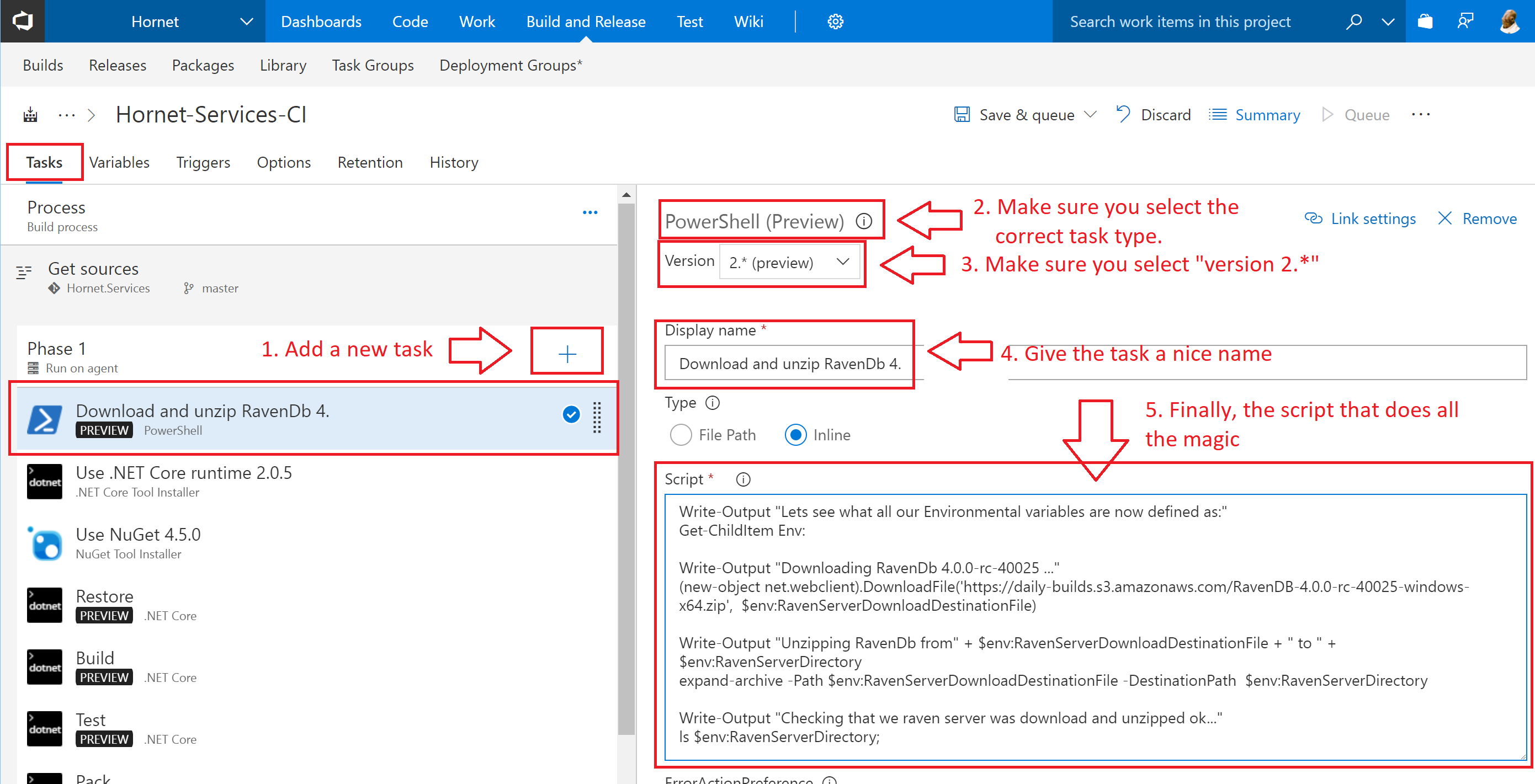Remove the PowerShell task
Screen dimensions: 1535x784
pos(1477,218)
